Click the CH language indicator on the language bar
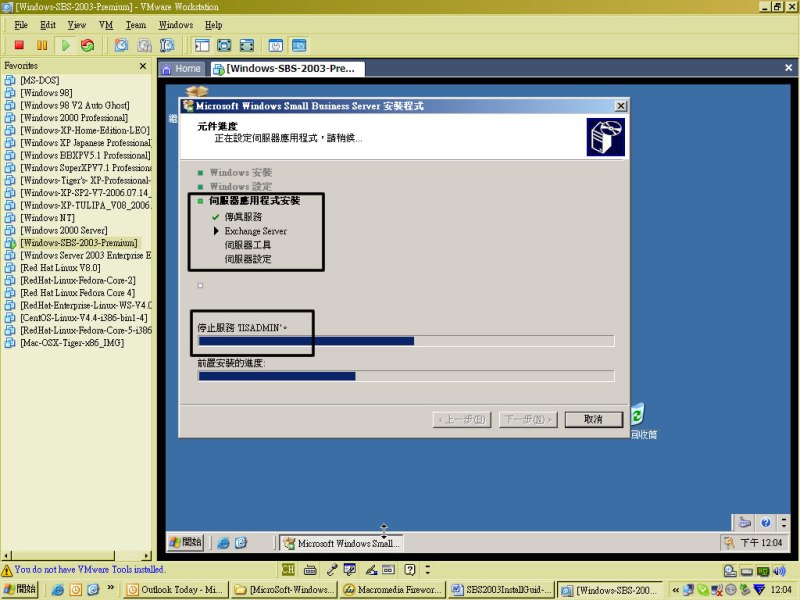 (x=288, y=569)
